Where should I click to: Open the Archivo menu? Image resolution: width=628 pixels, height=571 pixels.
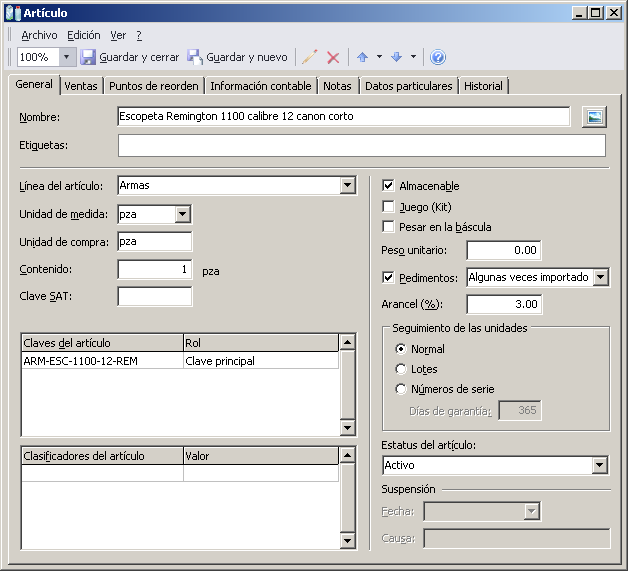[40, 35]
